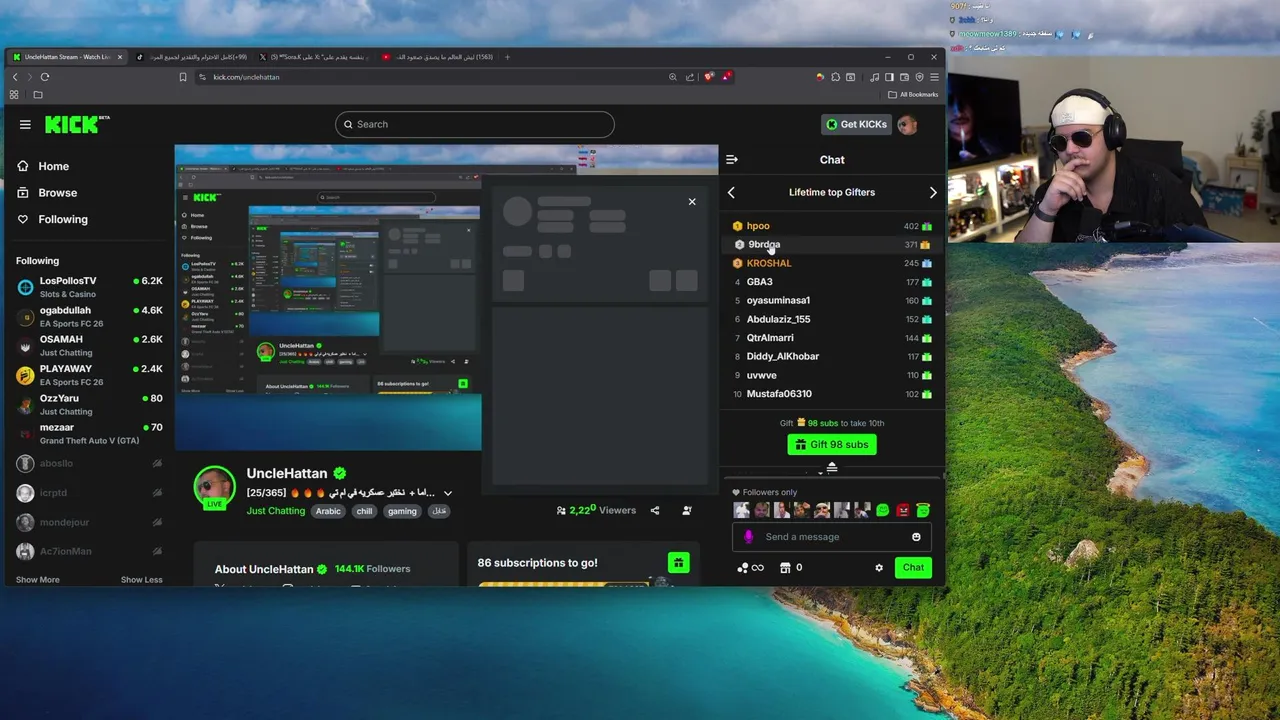Click UncleHattan live avatar
This screenshot has width=1280, height=720.
tap(214, 487)
